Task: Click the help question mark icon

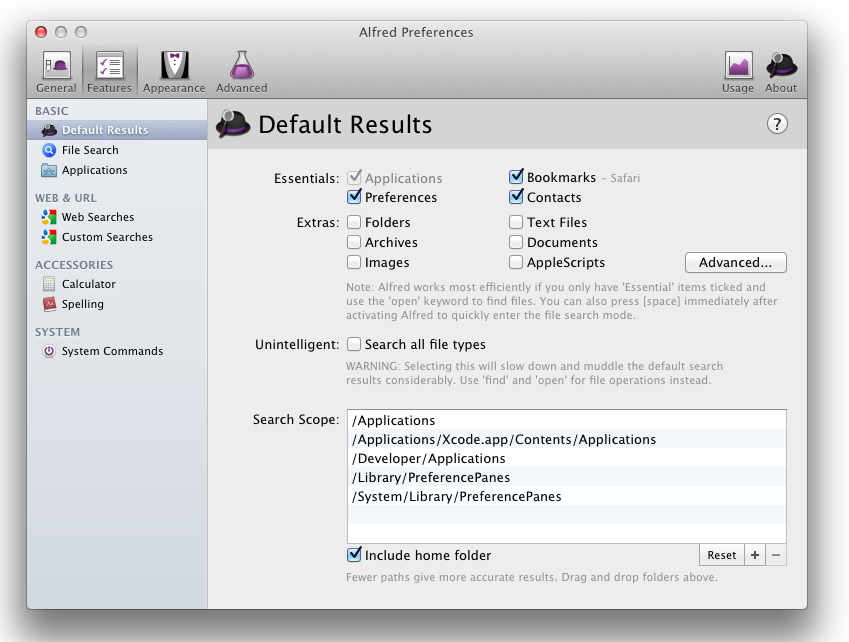Action: pyautogui.click(x=777, y=124)
